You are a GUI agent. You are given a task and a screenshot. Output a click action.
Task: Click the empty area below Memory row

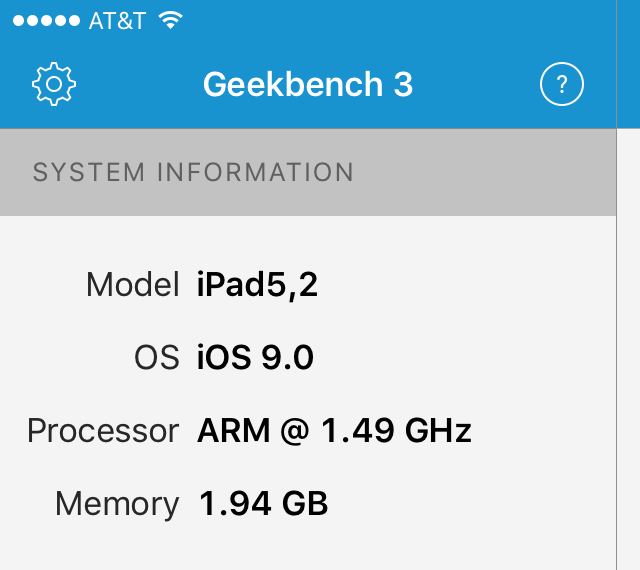click(300, 548)
